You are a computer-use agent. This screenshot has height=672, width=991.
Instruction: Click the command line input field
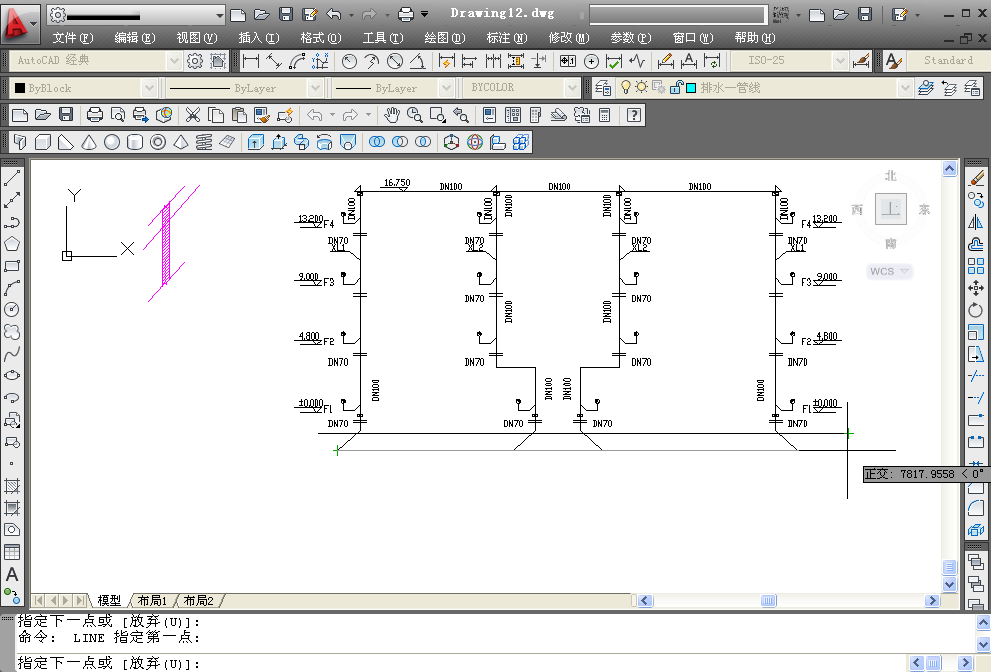click(461, 663)
